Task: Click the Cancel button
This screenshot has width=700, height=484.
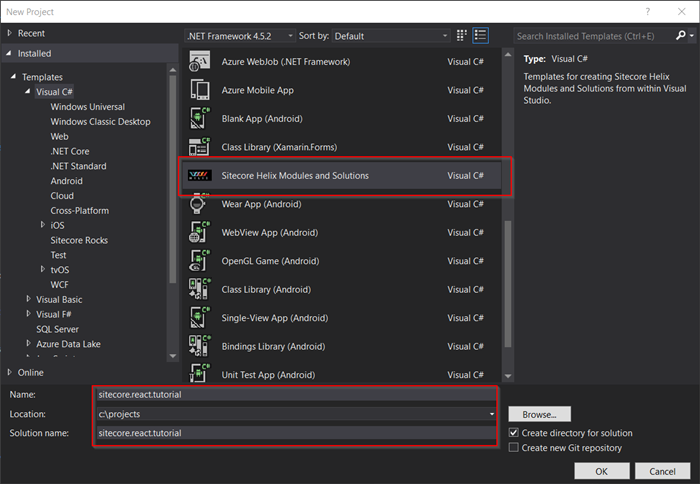Action: (x=662, y=471)
